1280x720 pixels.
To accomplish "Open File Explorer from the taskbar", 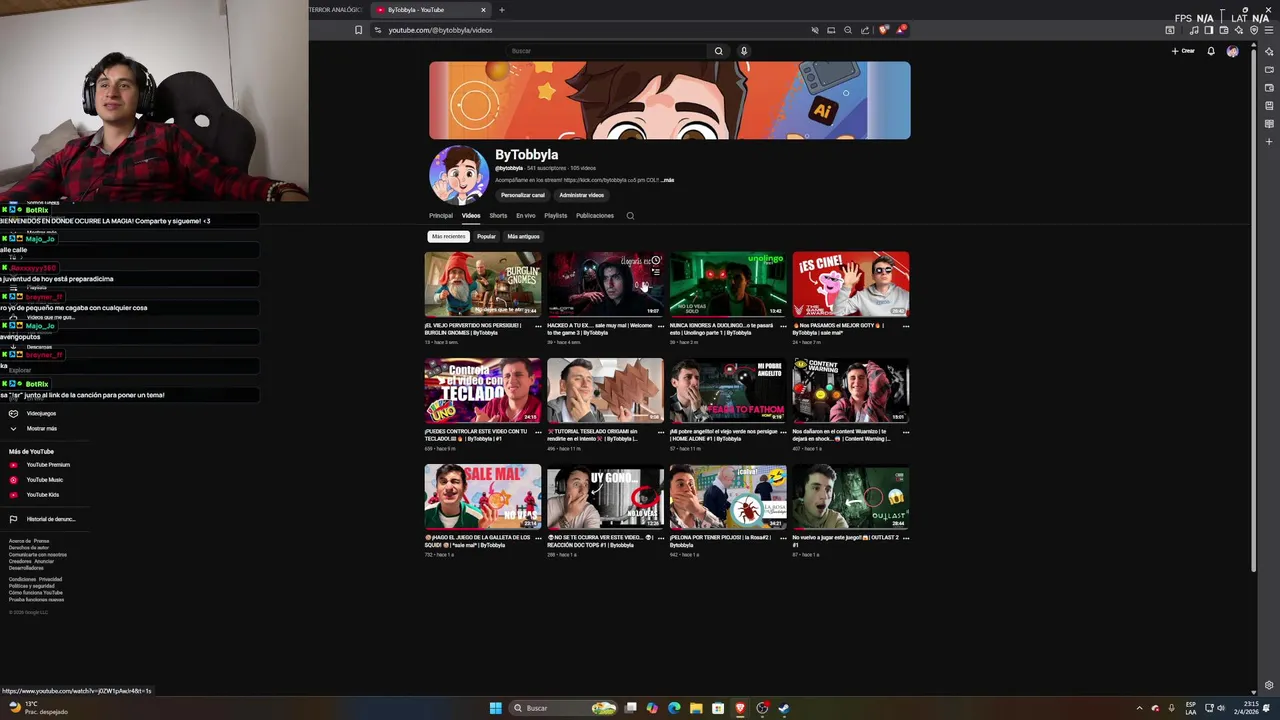I will point(696,708).
